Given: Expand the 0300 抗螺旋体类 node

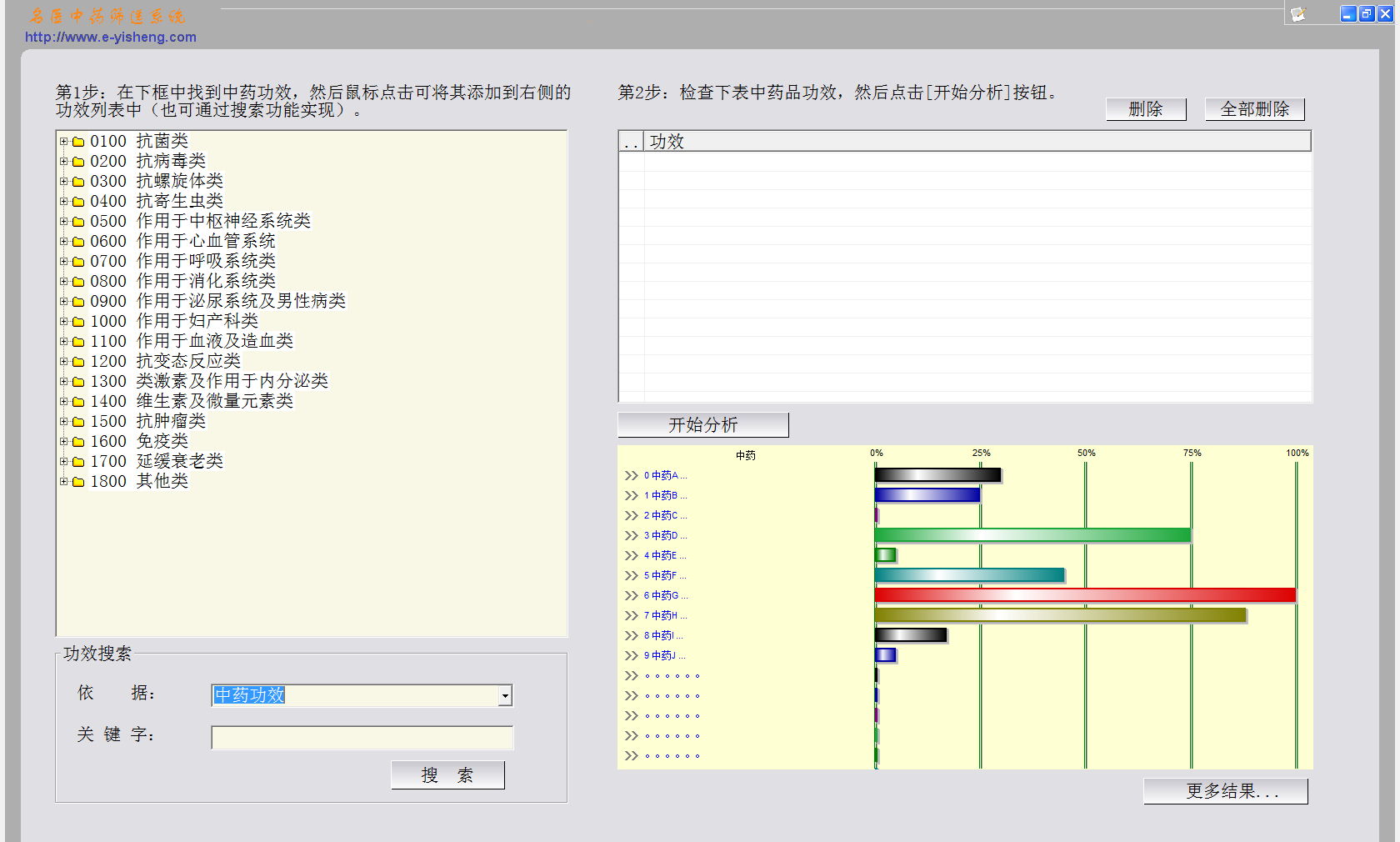Looking at the screenshot, I should 63,182.
